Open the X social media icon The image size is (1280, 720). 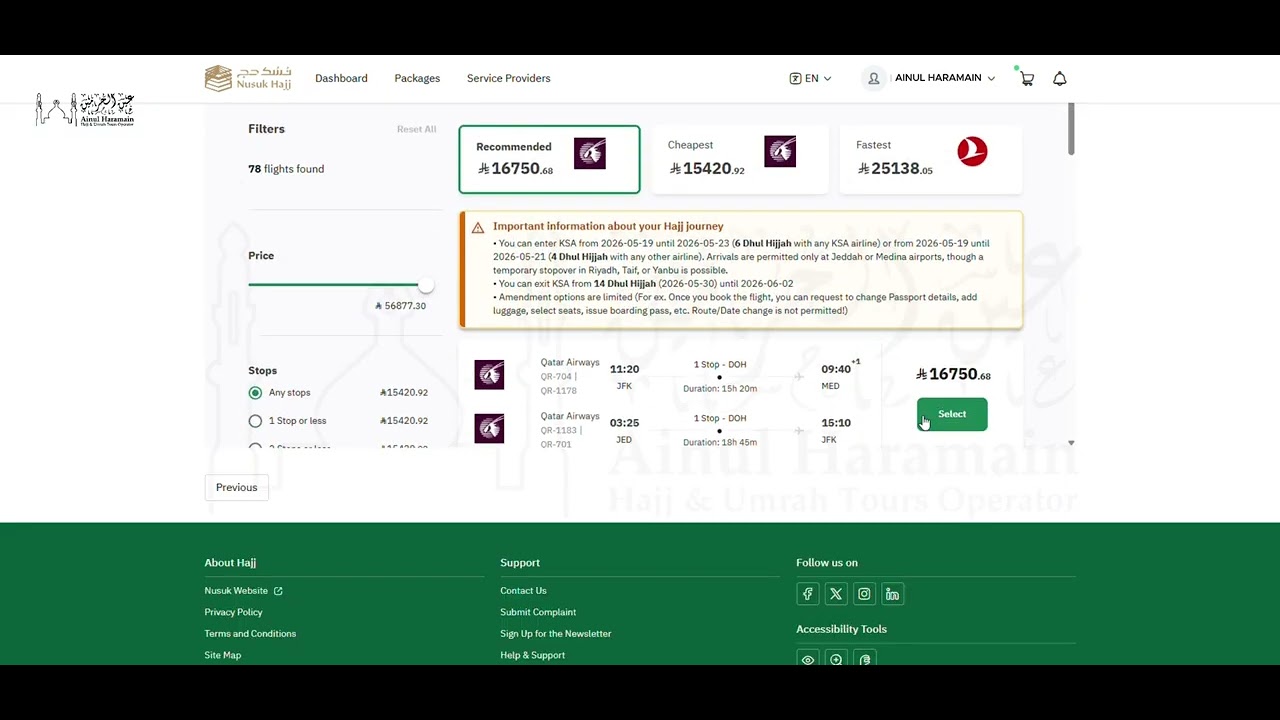click(x=836, y=594)
